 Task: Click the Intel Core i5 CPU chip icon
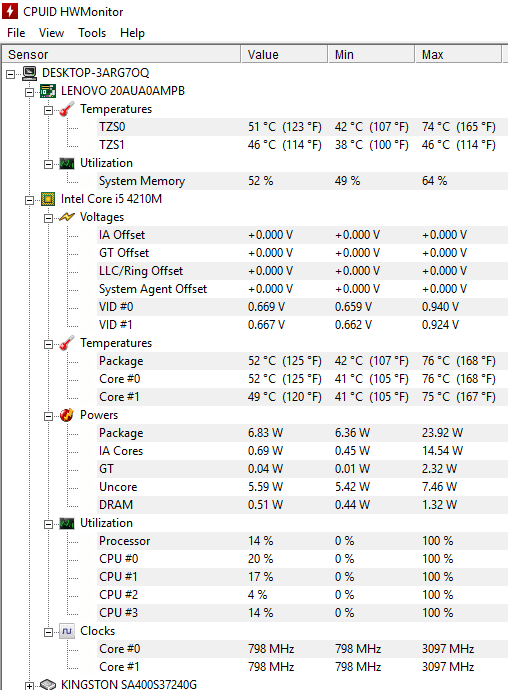(x=48, y=199)
